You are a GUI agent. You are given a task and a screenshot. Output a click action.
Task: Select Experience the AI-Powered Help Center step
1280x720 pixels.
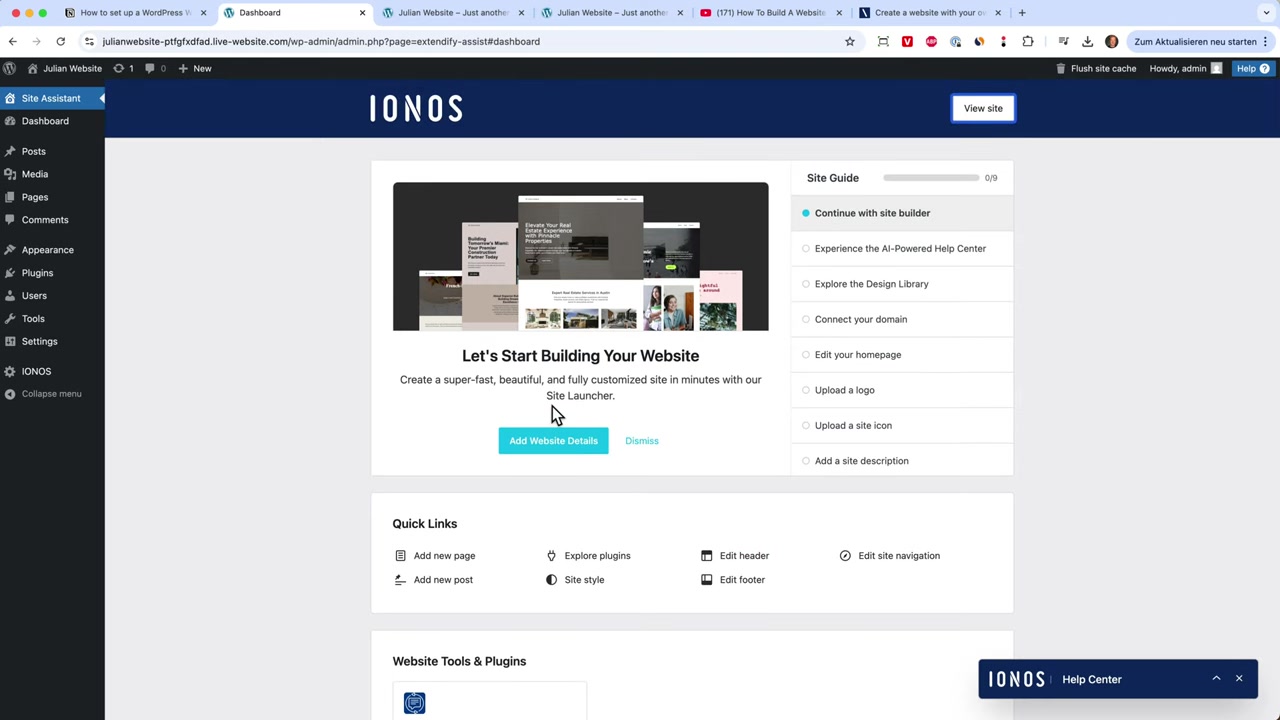(902, 248)
